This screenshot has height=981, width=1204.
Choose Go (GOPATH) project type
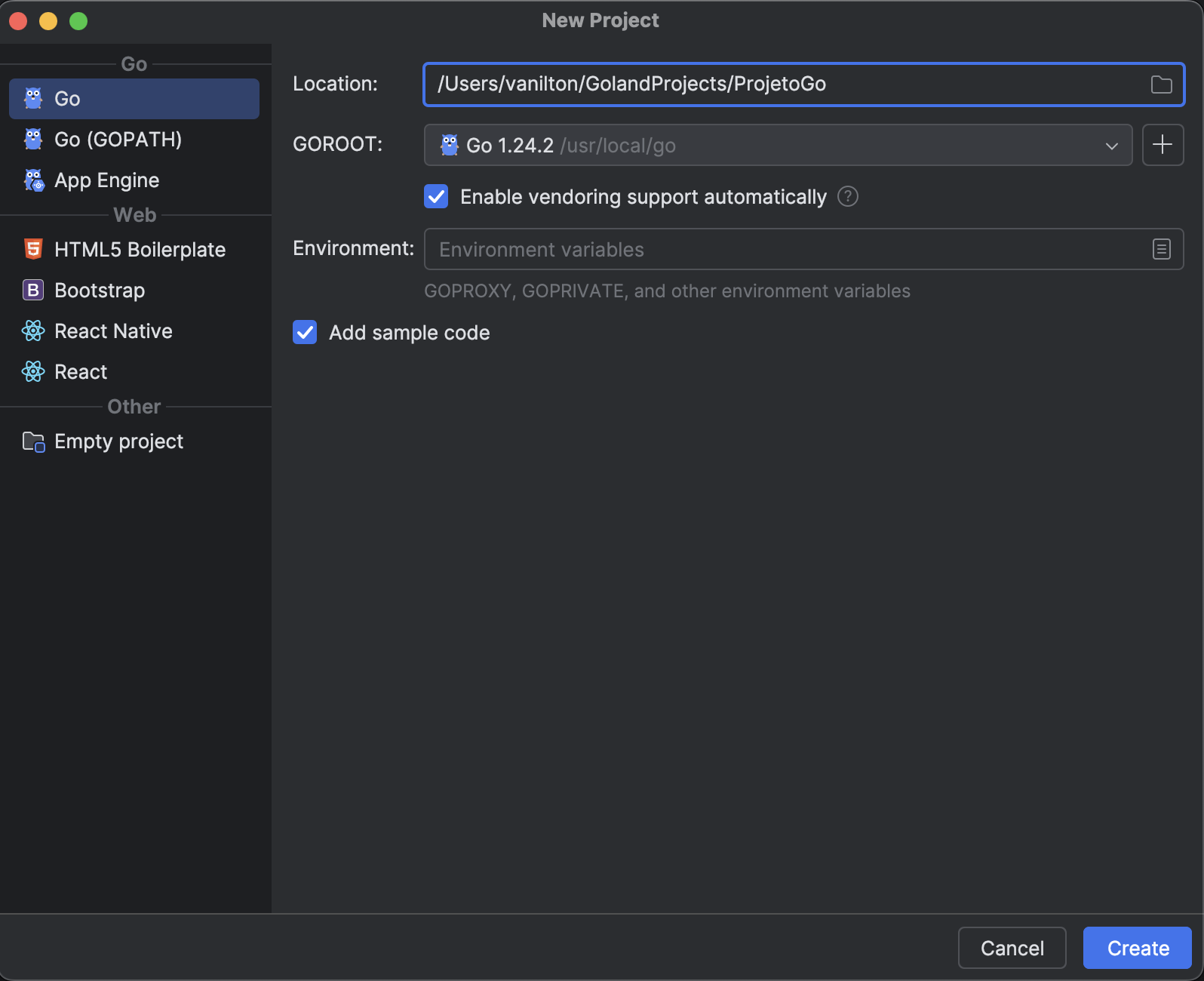[134, 140]
